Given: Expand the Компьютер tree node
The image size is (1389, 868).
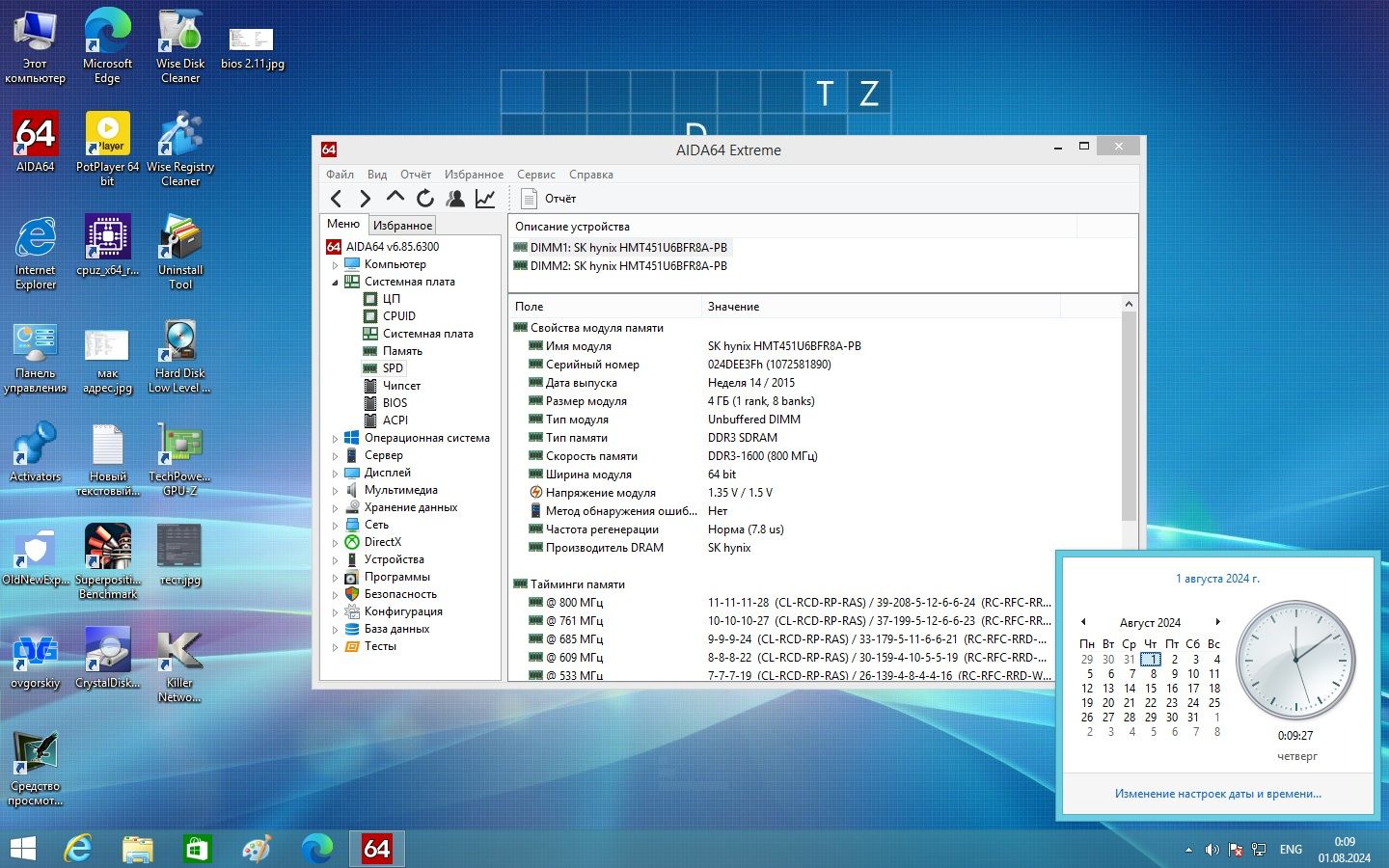Looking at the screenshot, I should (x=336, y=264).
